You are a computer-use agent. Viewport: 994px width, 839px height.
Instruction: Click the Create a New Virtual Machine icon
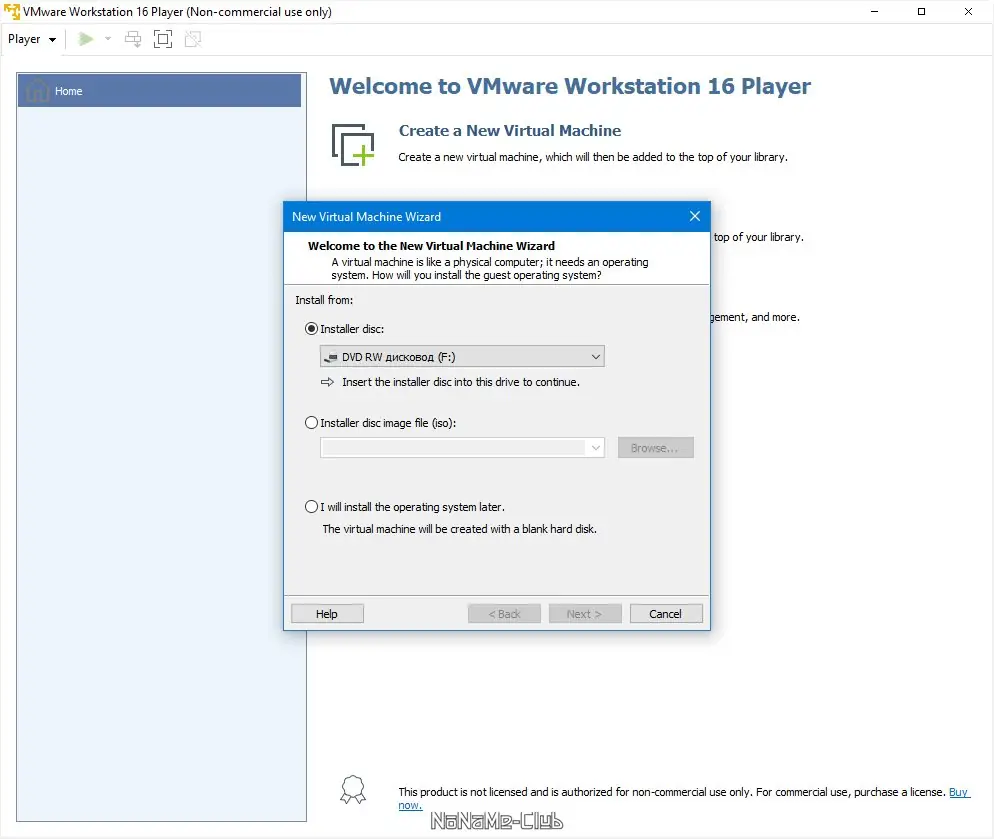(x=353, y=145)
